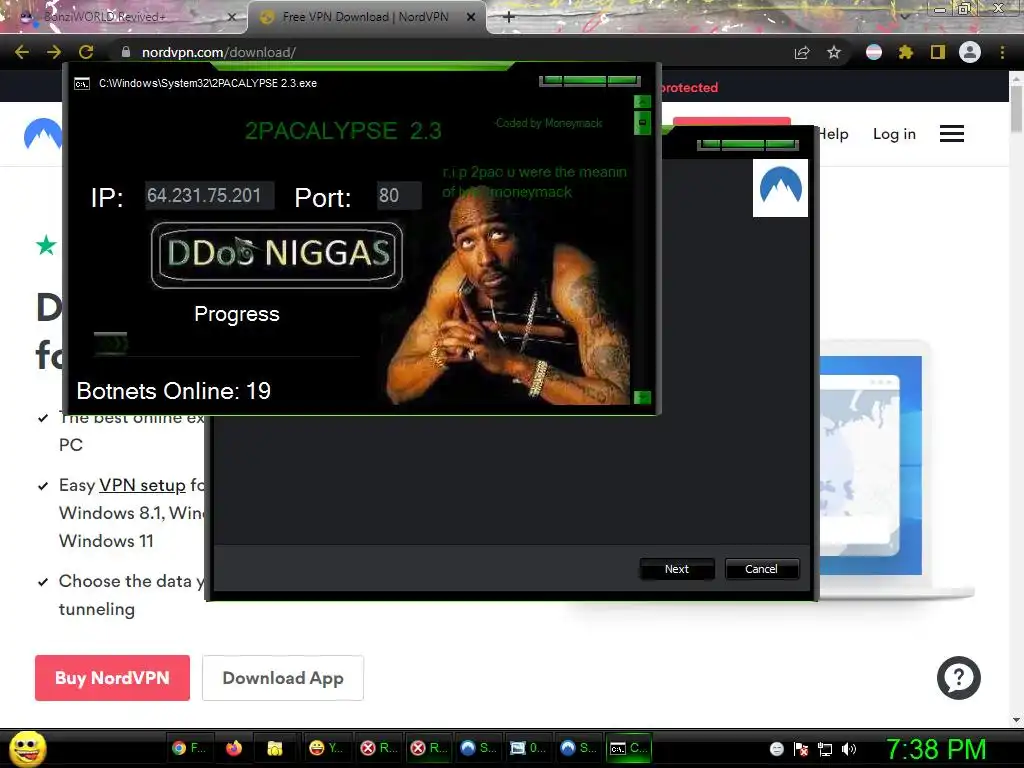Screen dimensions: 1024x768
Task: Click the flag with red X tray icon
Action: (801, 749)
